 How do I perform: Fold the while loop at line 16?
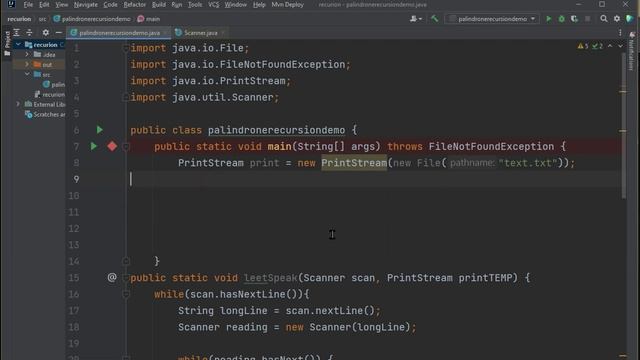click(x=126, y=294)
